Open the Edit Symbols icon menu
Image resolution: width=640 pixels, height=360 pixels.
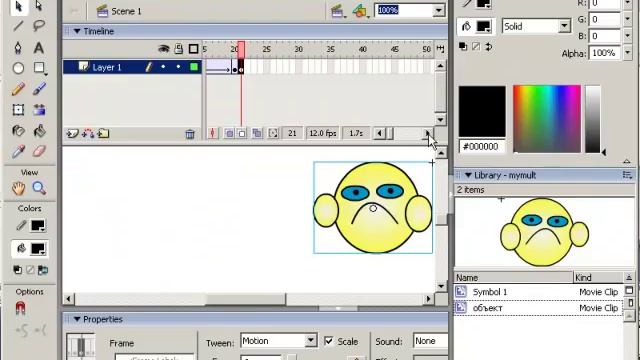360,11
